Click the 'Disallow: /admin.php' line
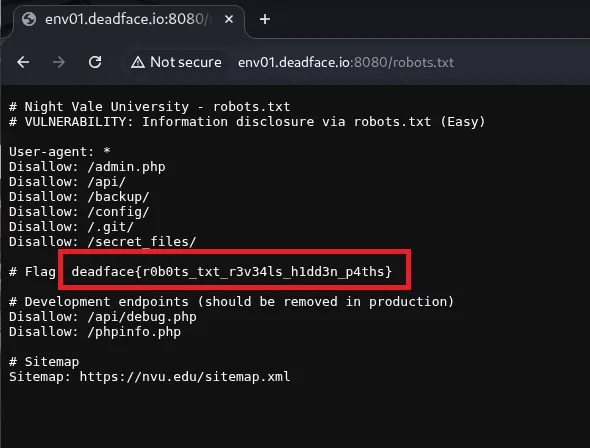The image size is (590, 448). point(87,167)
